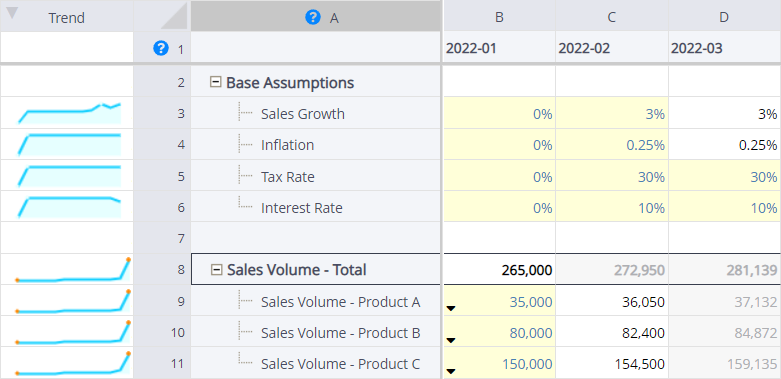Open dropdown arrow in Product A 2022-01 cell

tap(451, 309)
